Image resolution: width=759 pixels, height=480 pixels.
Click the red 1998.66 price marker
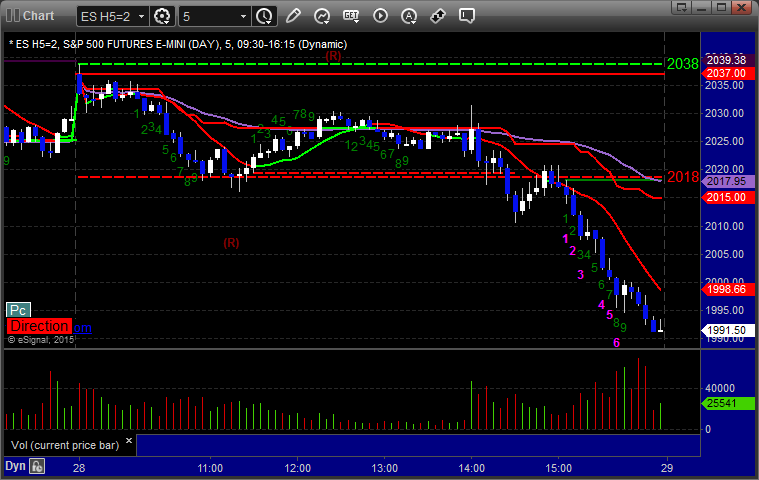tap(727, 289)
